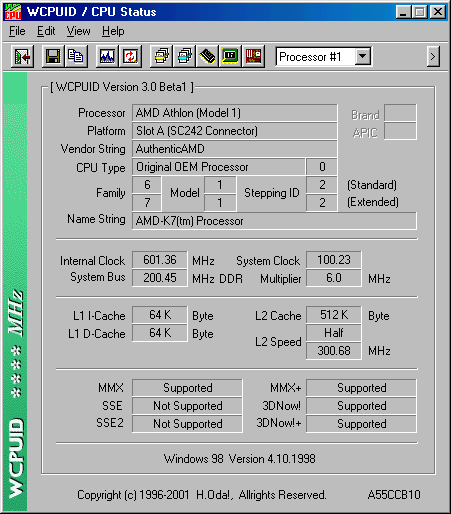Open the View menu
The height and width of the screenshot is (514, 451).
coord(78,31)
